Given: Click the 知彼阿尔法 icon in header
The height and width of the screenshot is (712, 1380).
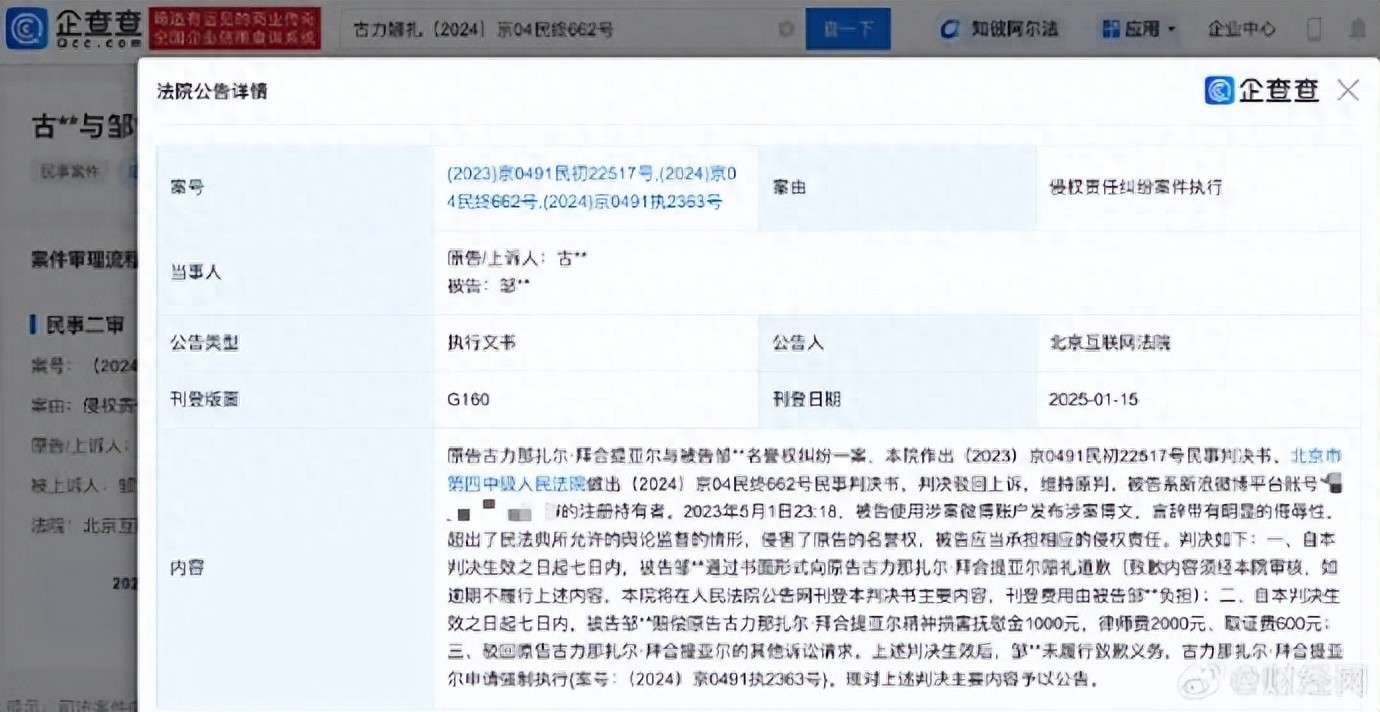Looking at the screenshot, I should click(950, 29).
